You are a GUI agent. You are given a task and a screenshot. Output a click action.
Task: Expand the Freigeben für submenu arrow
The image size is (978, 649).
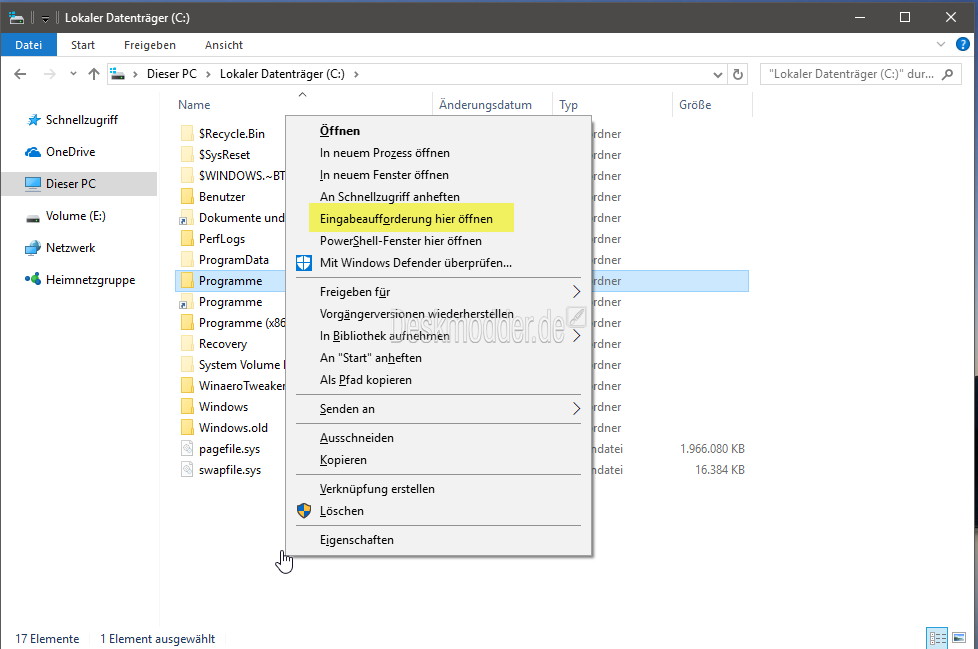(x=576, y=292)
